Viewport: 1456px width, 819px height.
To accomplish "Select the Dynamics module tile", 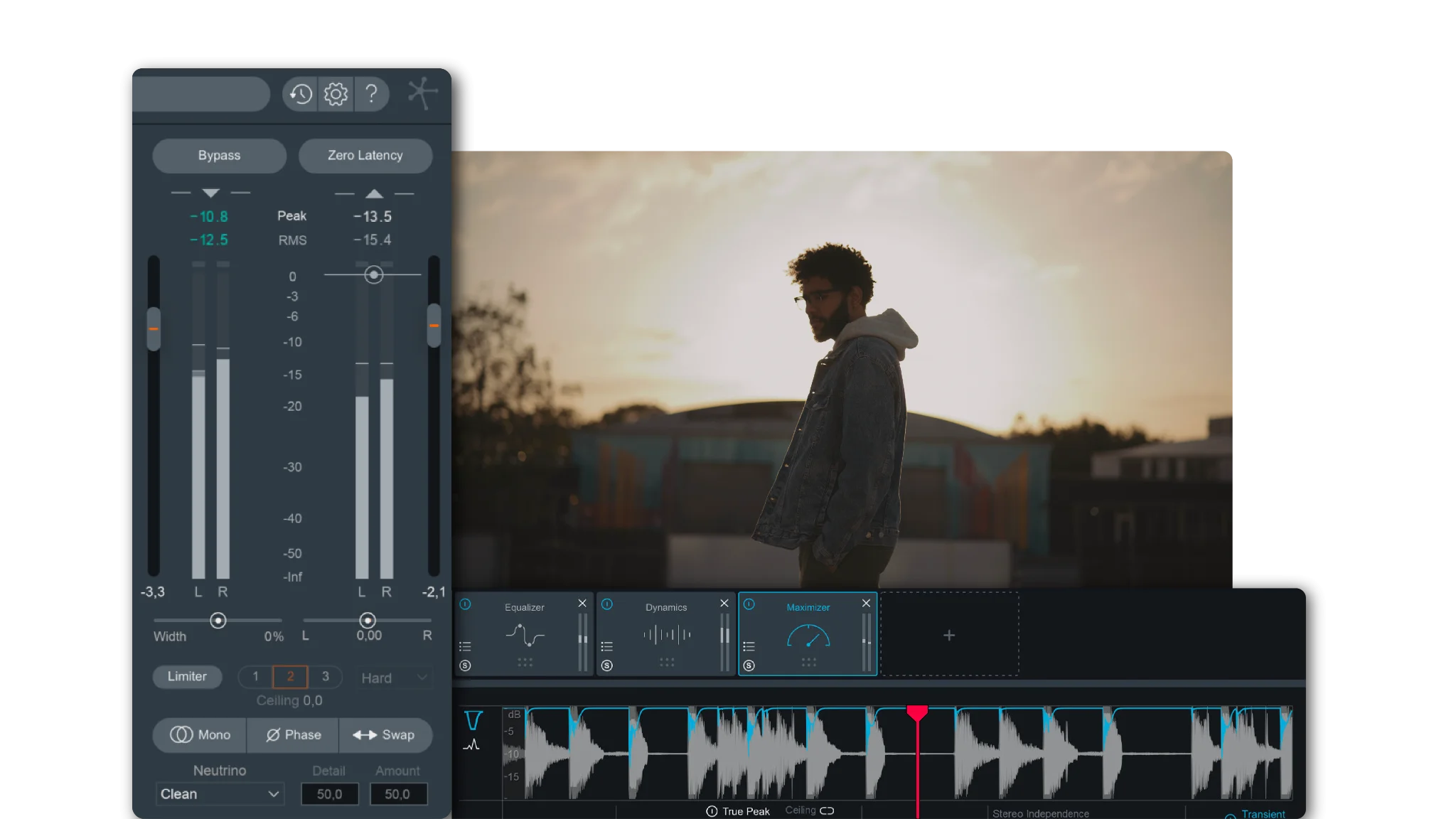I will (x=666, y=634).
